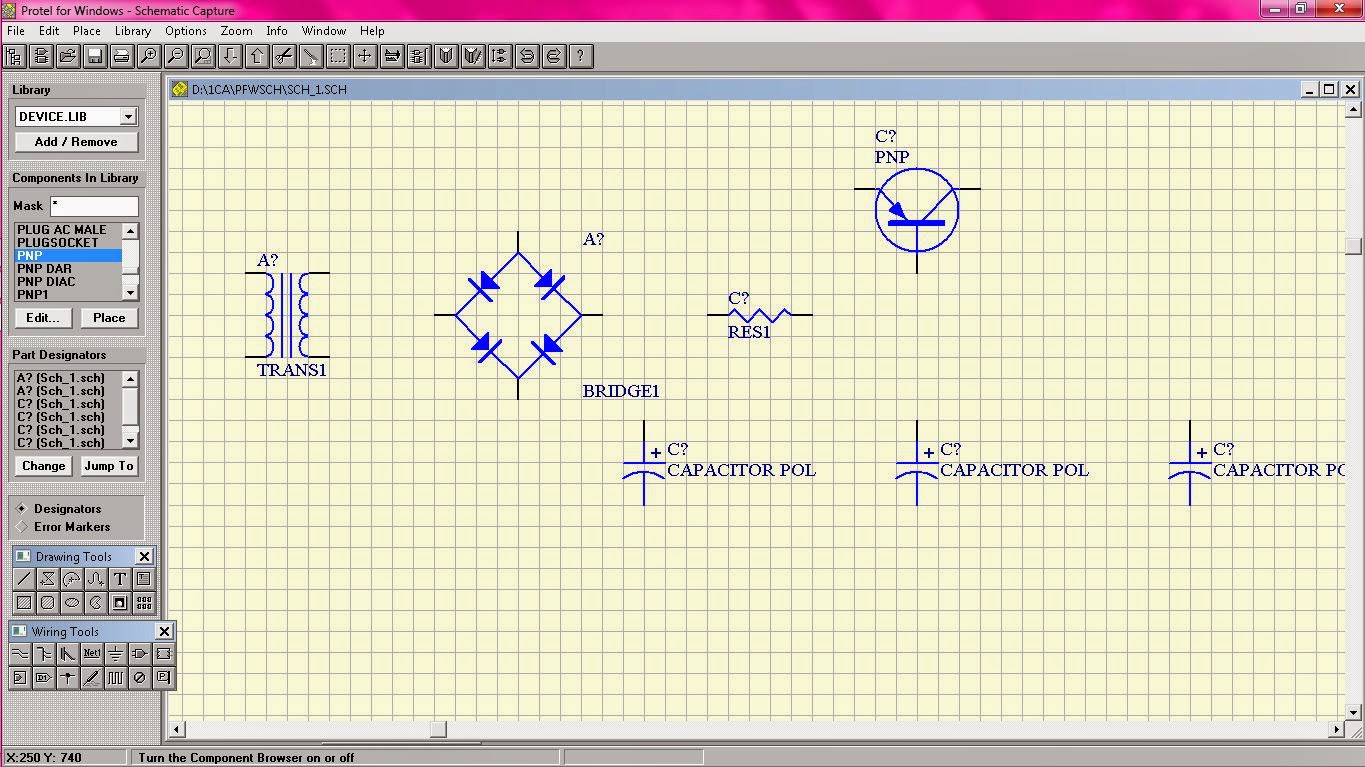1365x767 pixels.
Task: Click the down arrow hierarchy toolbar icon
Action: pos(230,56)
